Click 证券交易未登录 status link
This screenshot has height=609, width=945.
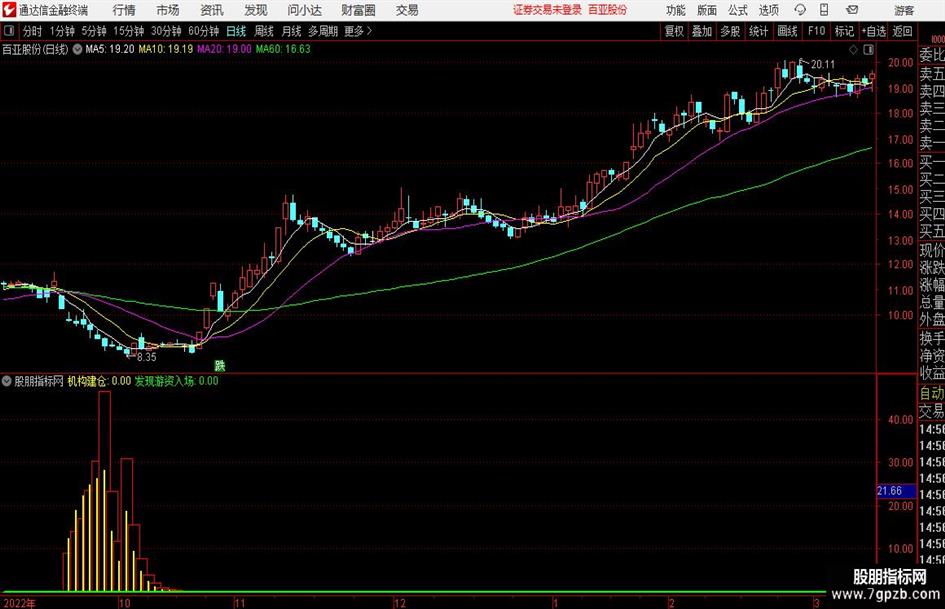pos(547,10)
